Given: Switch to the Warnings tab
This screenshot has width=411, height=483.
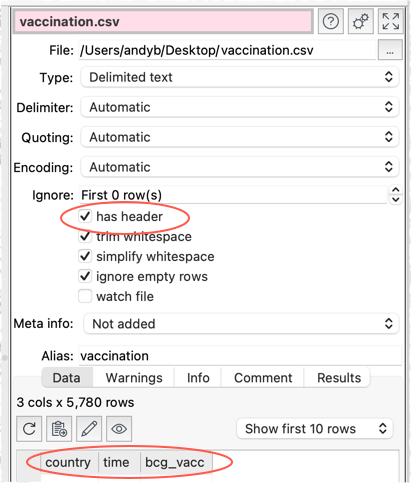Looking at the screenshot, I should click(x=134, y=378).
